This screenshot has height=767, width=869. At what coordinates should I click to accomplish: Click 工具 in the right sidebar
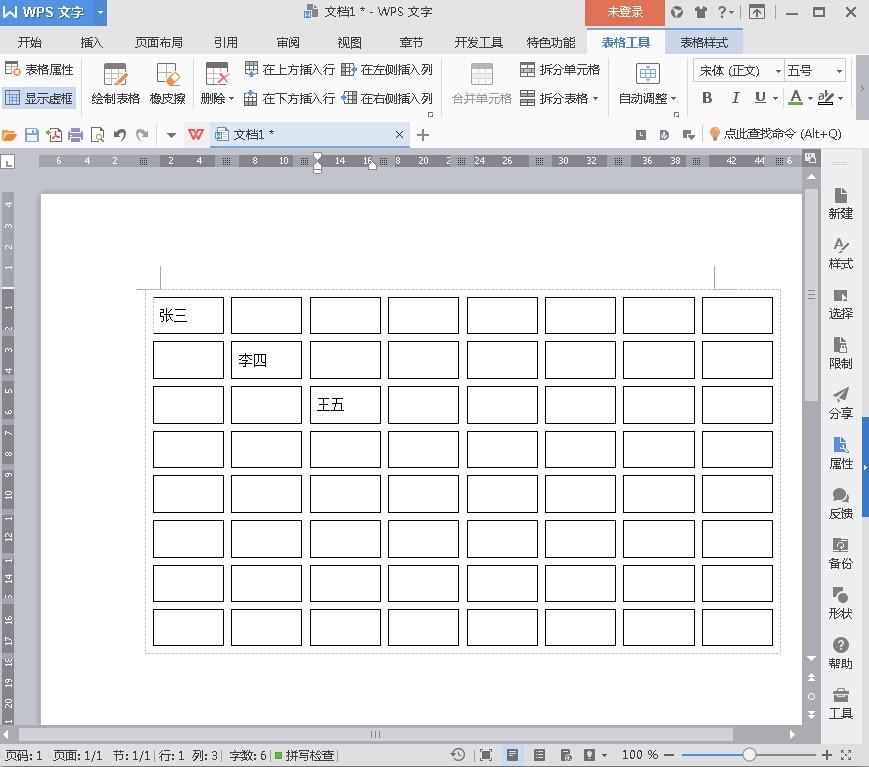tap(840, 703)
